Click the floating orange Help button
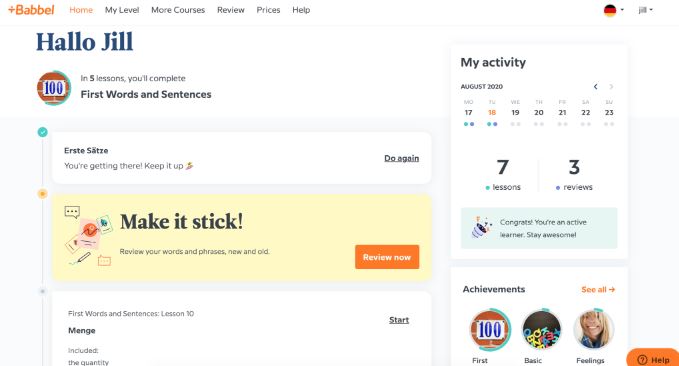The width and height of the screenshot is (679, 366). [x=653, y=358]
